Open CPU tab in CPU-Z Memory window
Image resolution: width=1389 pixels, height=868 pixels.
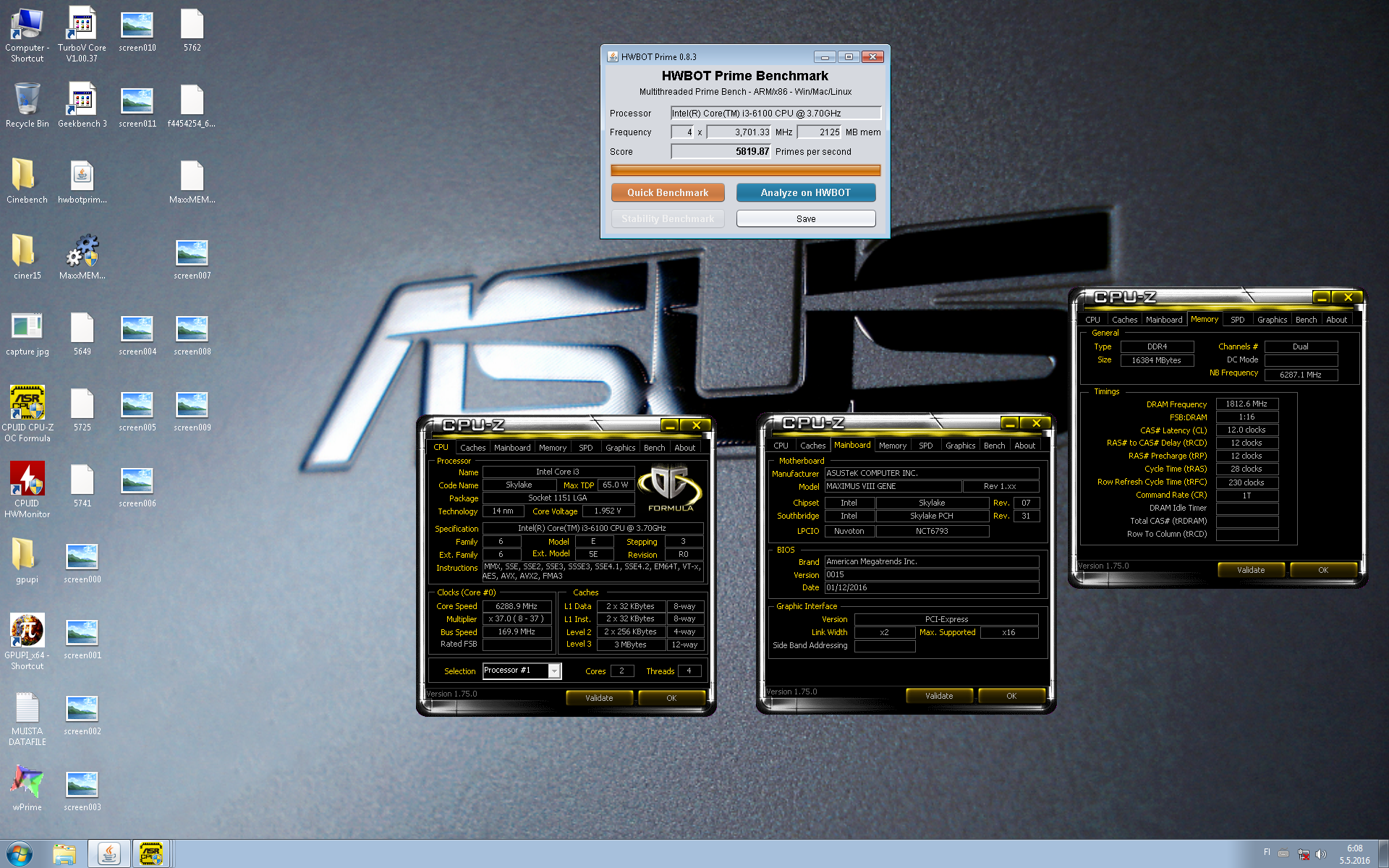point(1092,320)
